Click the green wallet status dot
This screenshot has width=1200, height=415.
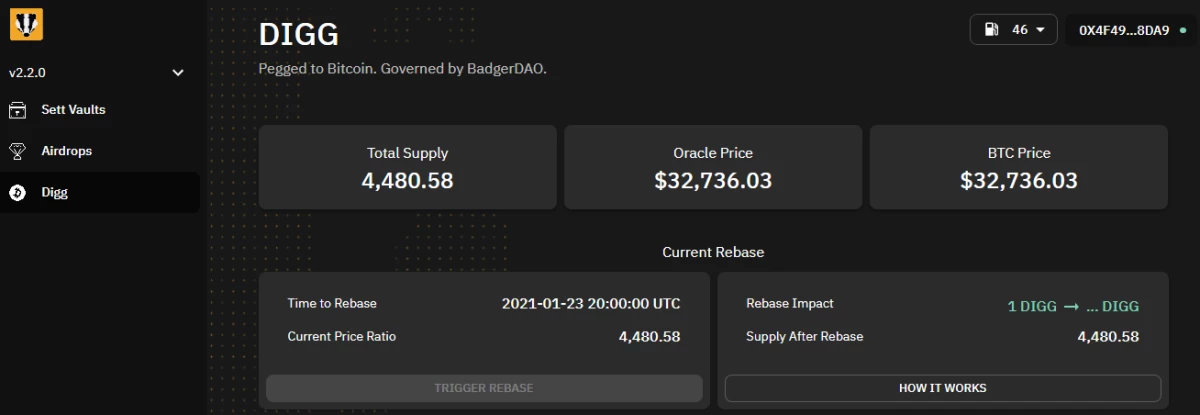(1183, 30)
